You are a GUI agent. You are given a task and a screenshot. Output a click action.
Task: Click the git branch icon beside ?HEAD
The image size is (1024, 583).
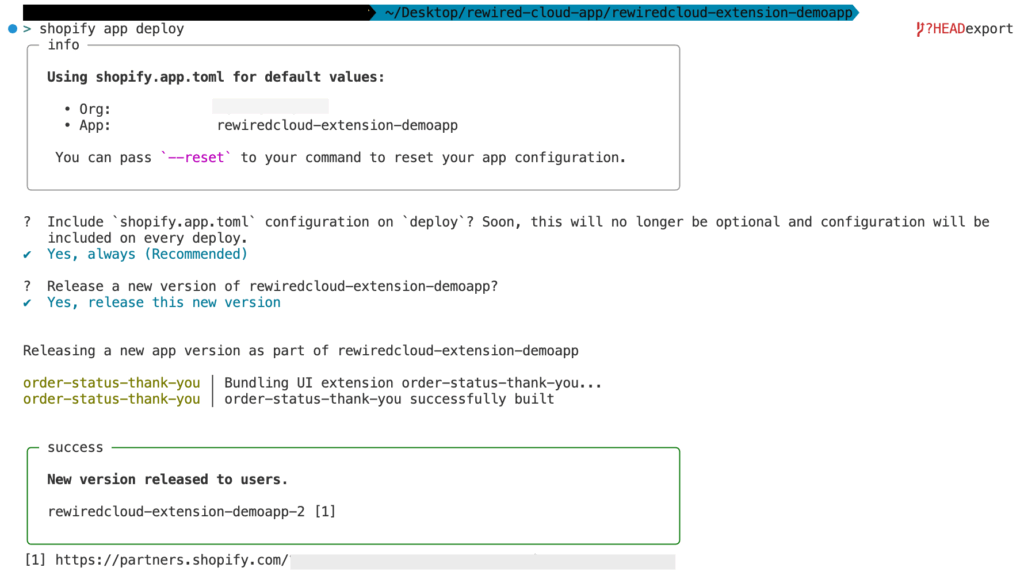click(x=920, y=29)
